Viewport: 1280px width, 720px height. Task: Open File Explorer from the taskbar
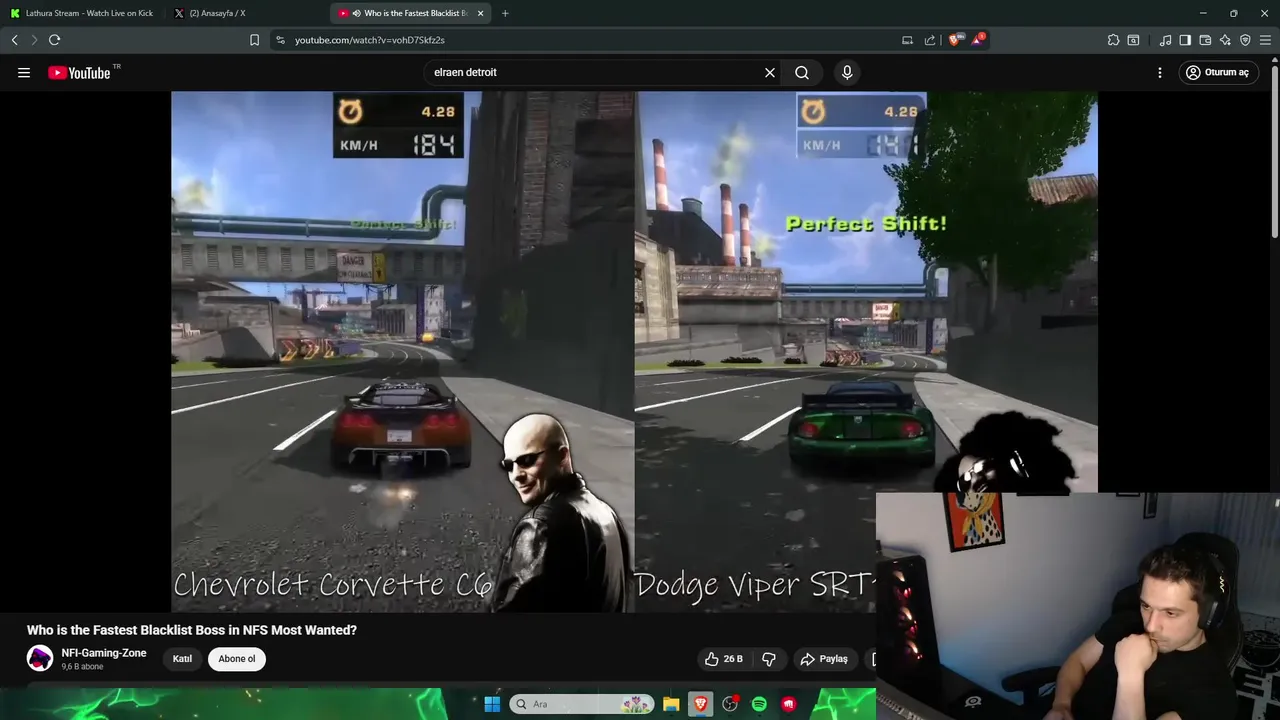[x=671, y=704]
